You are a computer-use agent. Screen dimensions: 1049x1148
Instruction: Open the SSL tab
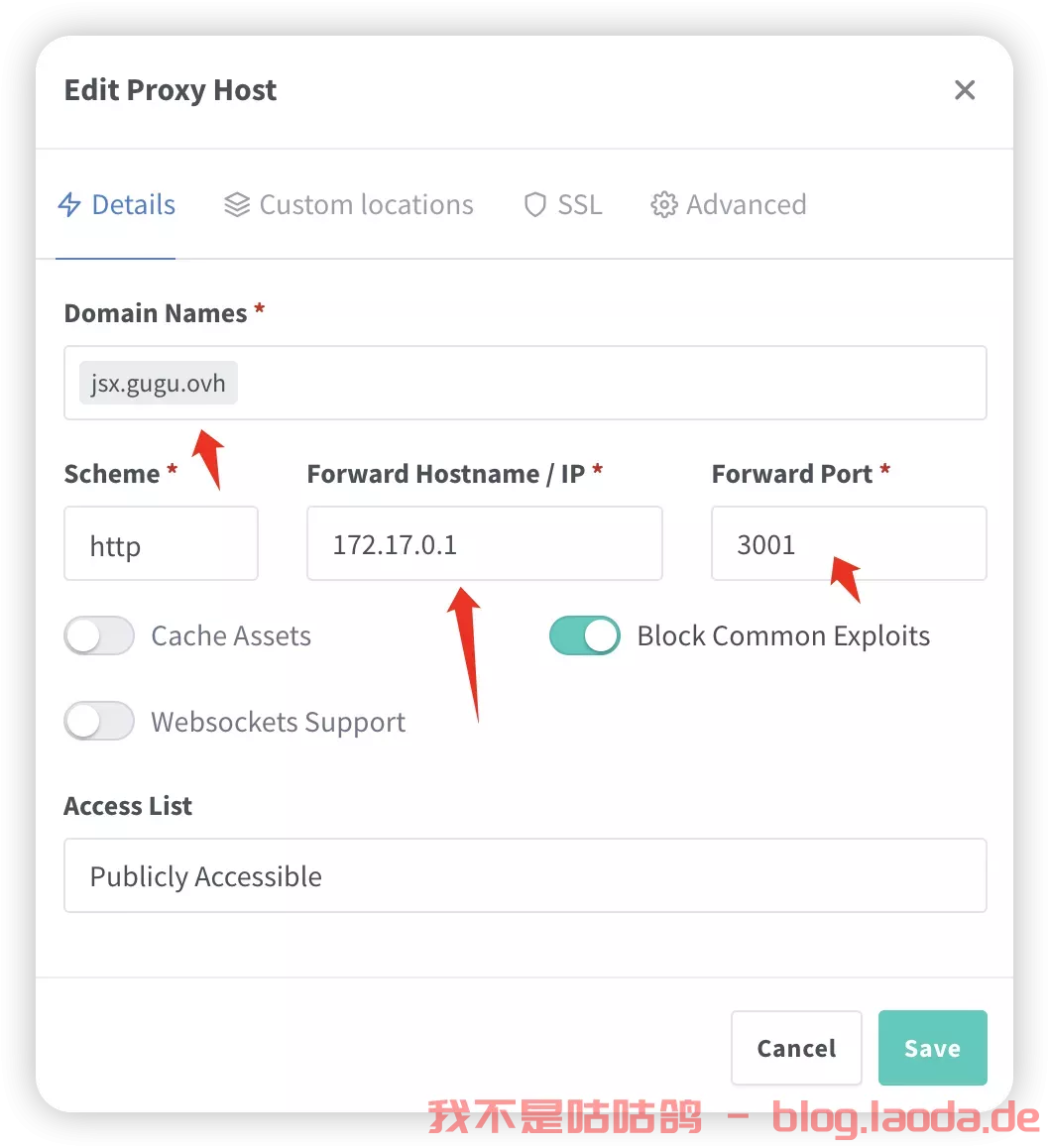coord(563,205)
